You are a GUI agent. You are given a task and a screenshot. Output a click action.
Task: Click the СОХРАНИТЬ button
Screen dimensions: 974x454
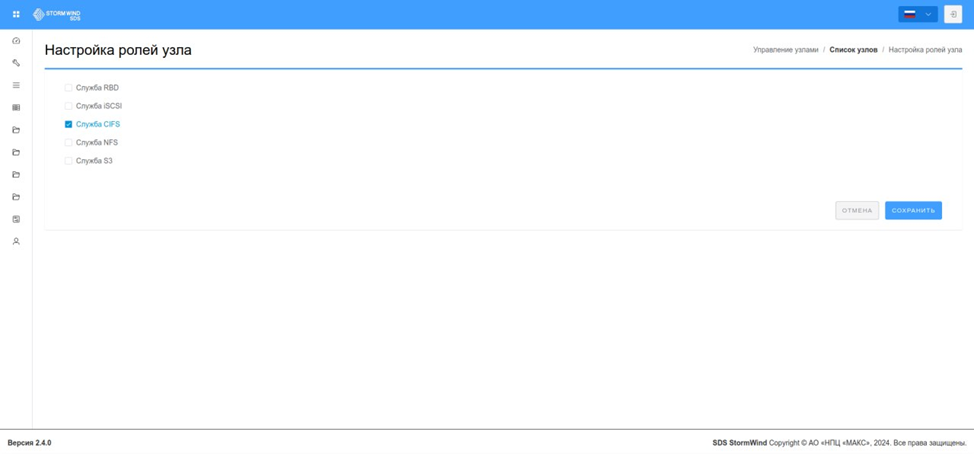click(913, 211)
